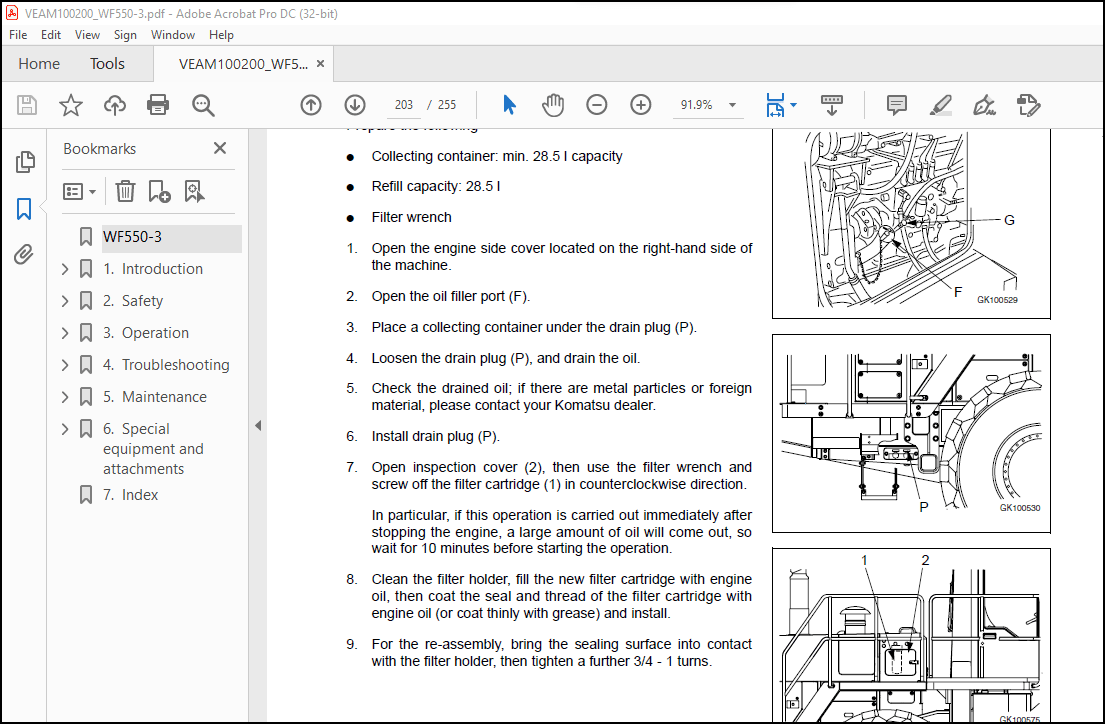Open the Window menu
The image size is (1105, 724).
pos(173,35)
